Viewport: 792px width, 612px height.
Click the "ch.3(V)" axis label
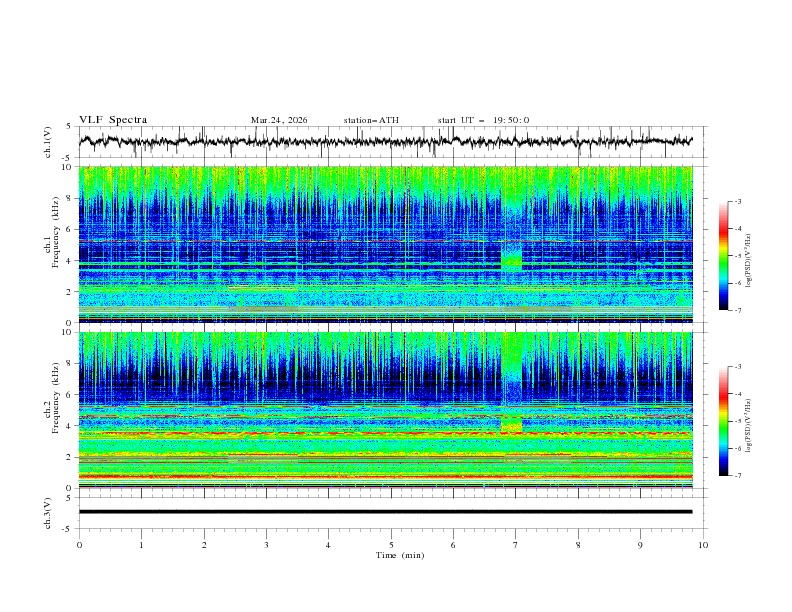point(48,513)
